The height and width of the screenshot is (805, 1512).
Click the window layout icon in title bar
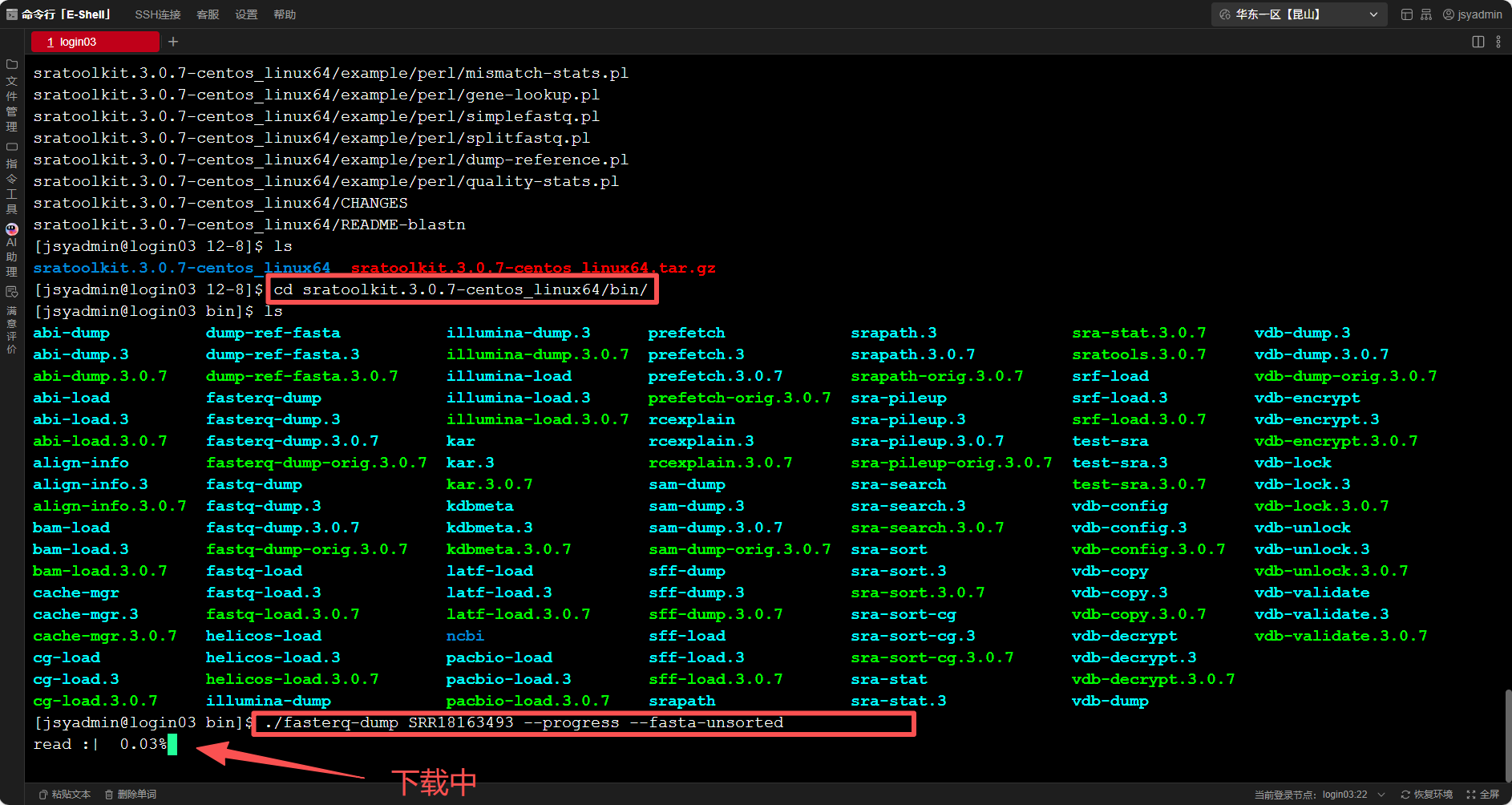point(1406,14)
